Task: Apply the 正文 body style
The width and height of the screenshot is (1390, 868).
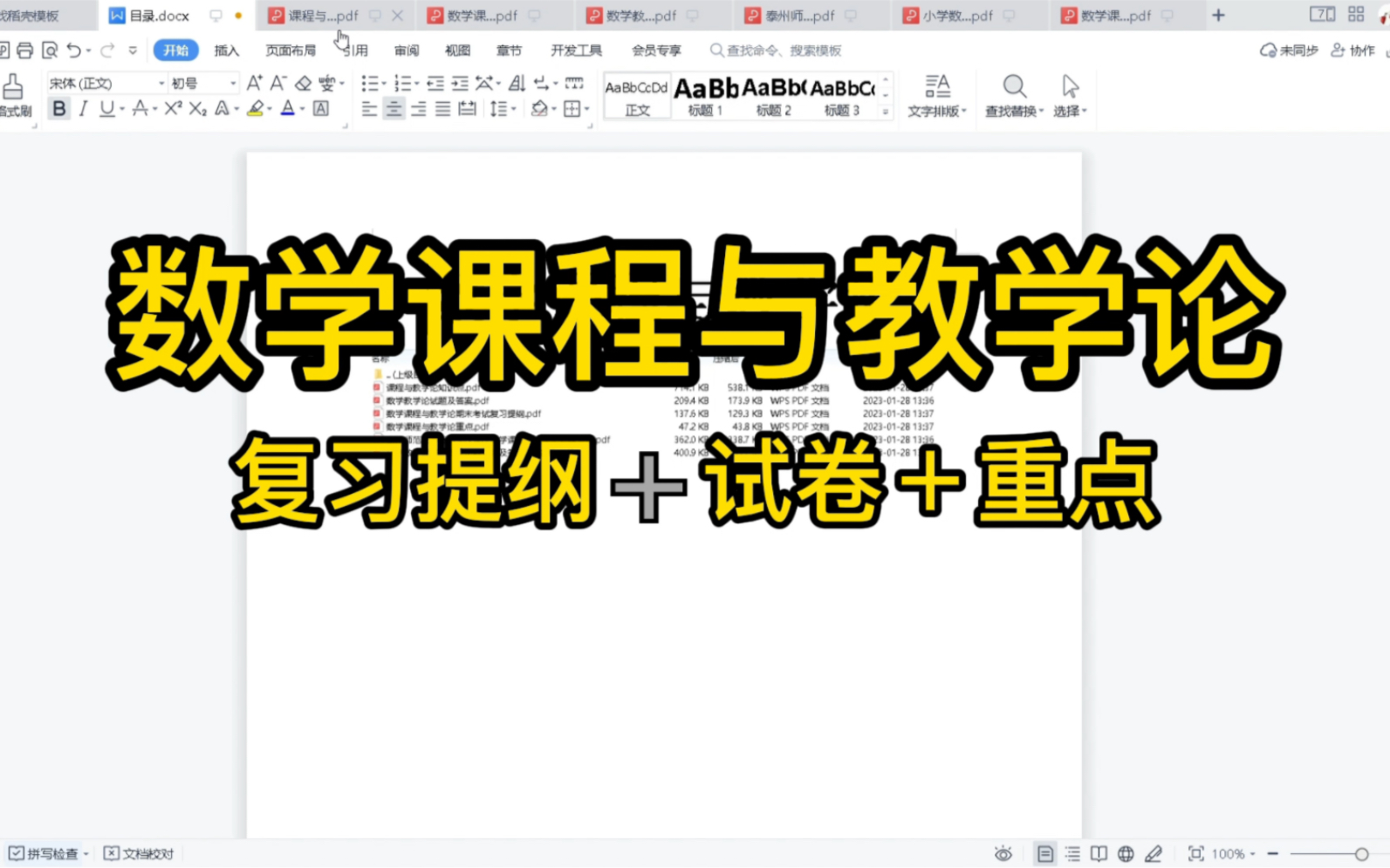Action: (x=637, y=96)
